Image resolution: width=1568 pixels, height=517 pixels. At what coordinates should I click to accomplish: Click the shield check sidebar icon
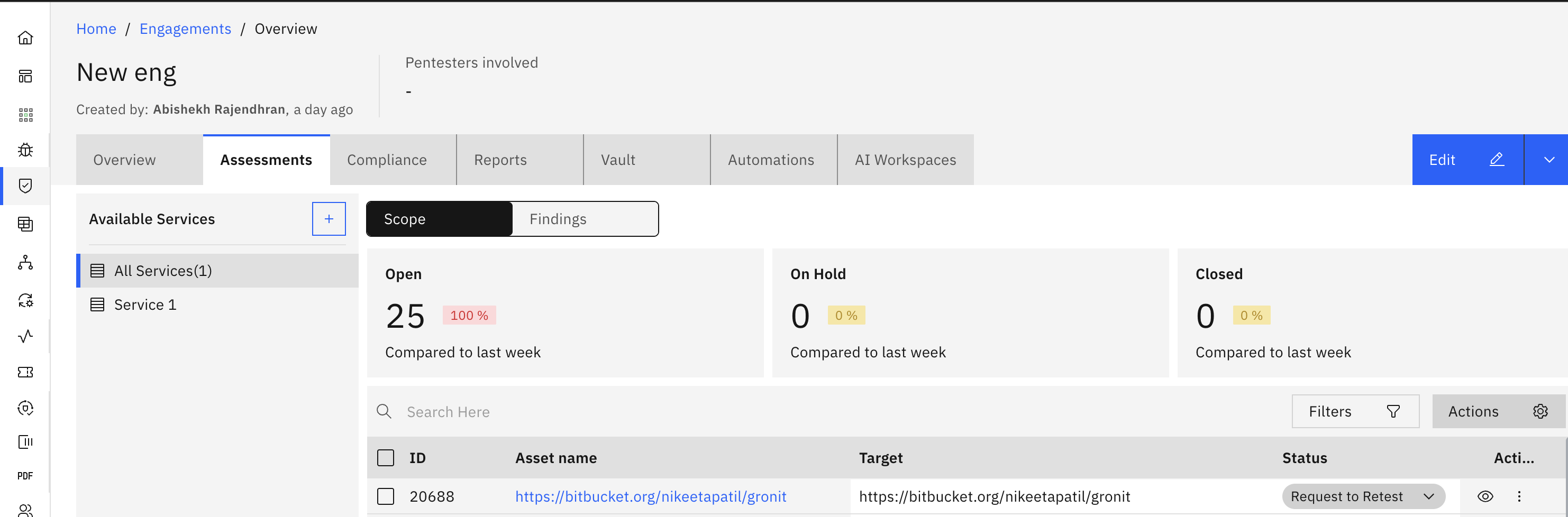(x=25, y=186)
